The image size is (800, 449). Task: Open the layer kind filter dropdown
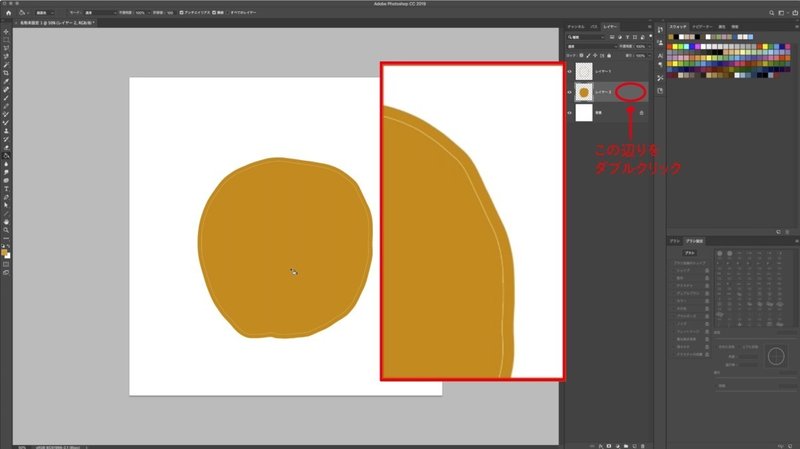(586, 37)
